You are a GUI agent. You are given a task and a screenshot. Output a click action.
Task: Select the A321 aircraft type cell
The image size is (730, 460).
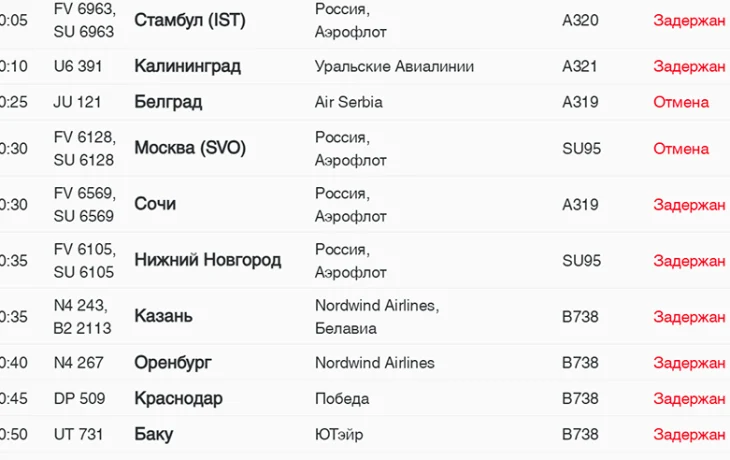[x=580, y=67]
